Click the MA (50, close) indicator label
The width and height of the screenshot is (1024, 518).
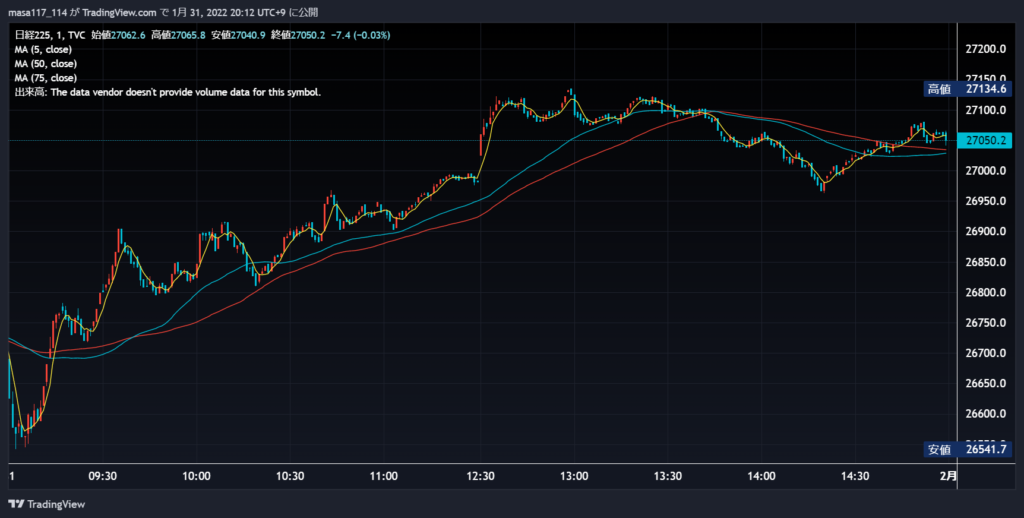(46, 64)
